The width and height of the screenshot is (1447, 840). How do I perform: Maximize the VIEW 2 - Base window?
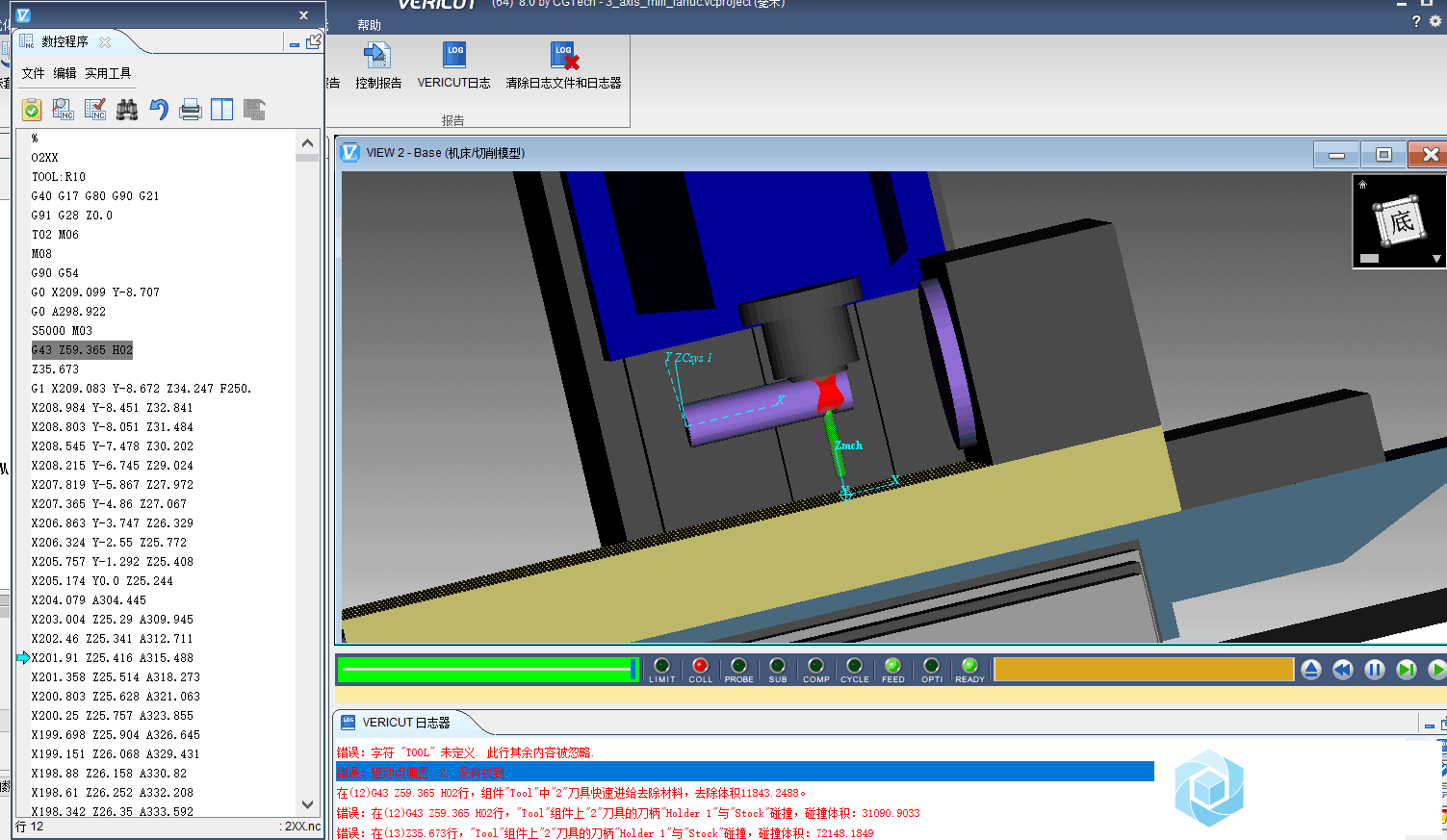(x=1383, y=155)
